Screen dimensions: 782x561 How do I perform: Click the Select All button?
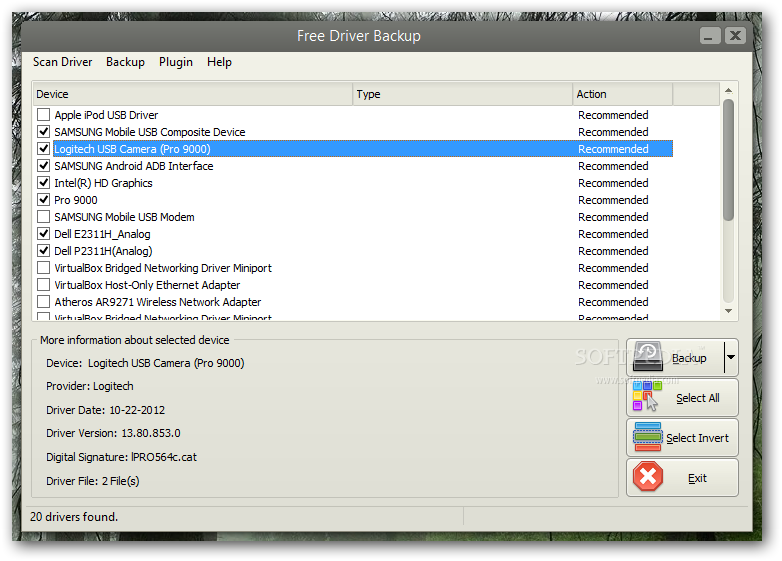coord(682,397)
